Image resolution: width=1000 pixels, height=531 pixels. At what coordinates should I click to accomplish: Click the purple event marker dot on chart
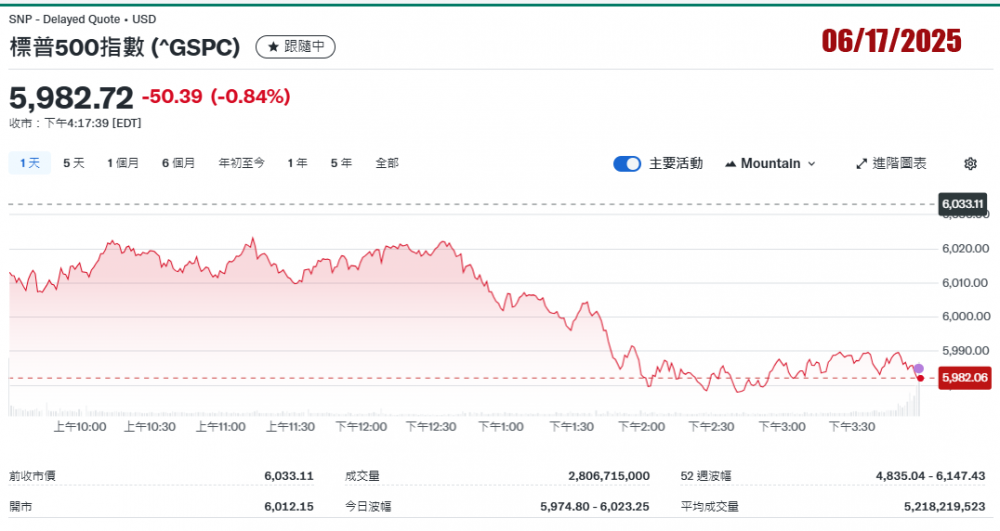[919, 369]
